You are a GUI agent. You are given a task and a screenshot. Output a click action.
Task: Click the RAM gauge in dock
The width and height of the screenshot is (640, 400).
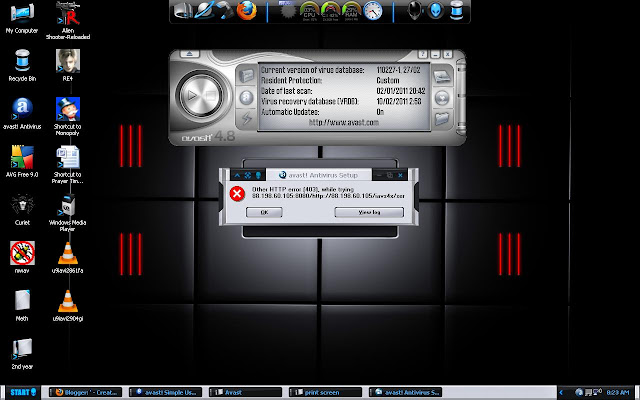coord(351,11)
